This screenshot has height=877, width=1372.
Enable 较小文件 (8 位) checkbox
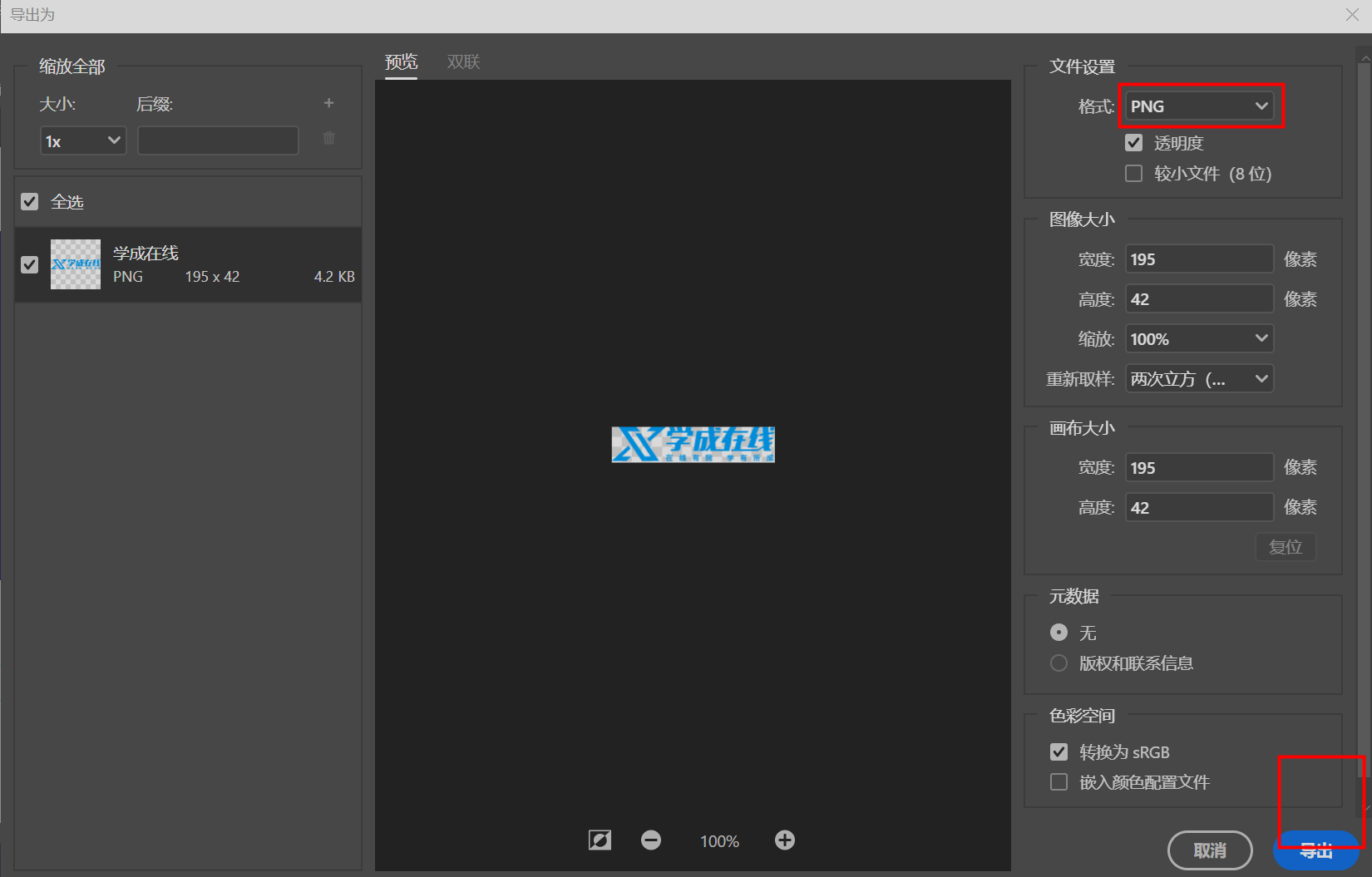pos(1133,174)
